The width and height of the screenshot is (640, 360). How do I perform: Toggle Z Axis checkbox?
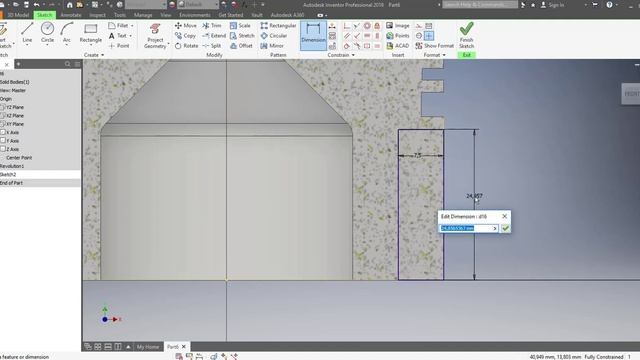point(2,149)
